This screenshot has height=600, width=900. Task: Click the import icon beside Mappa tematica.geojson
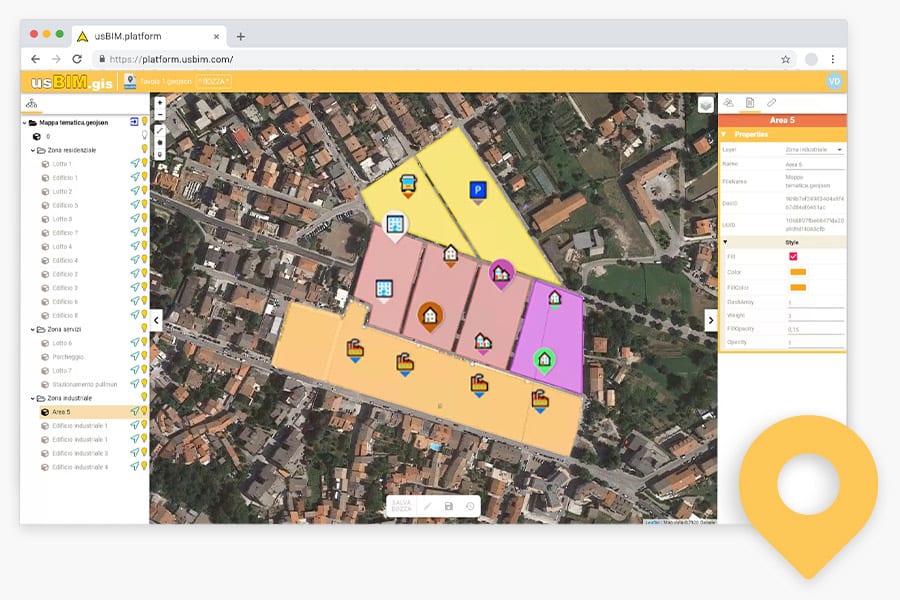click(x=134, y=122)
